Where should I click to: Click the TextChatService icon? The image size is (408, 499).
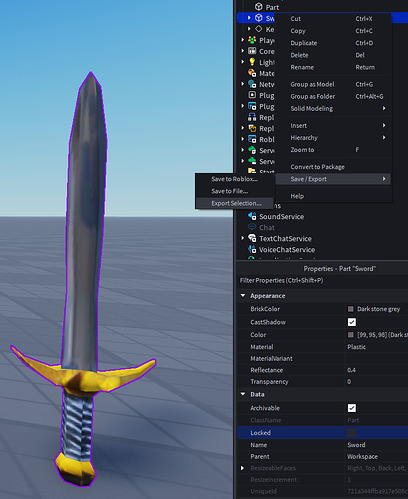pyautogui.click(x=252, y=238)
